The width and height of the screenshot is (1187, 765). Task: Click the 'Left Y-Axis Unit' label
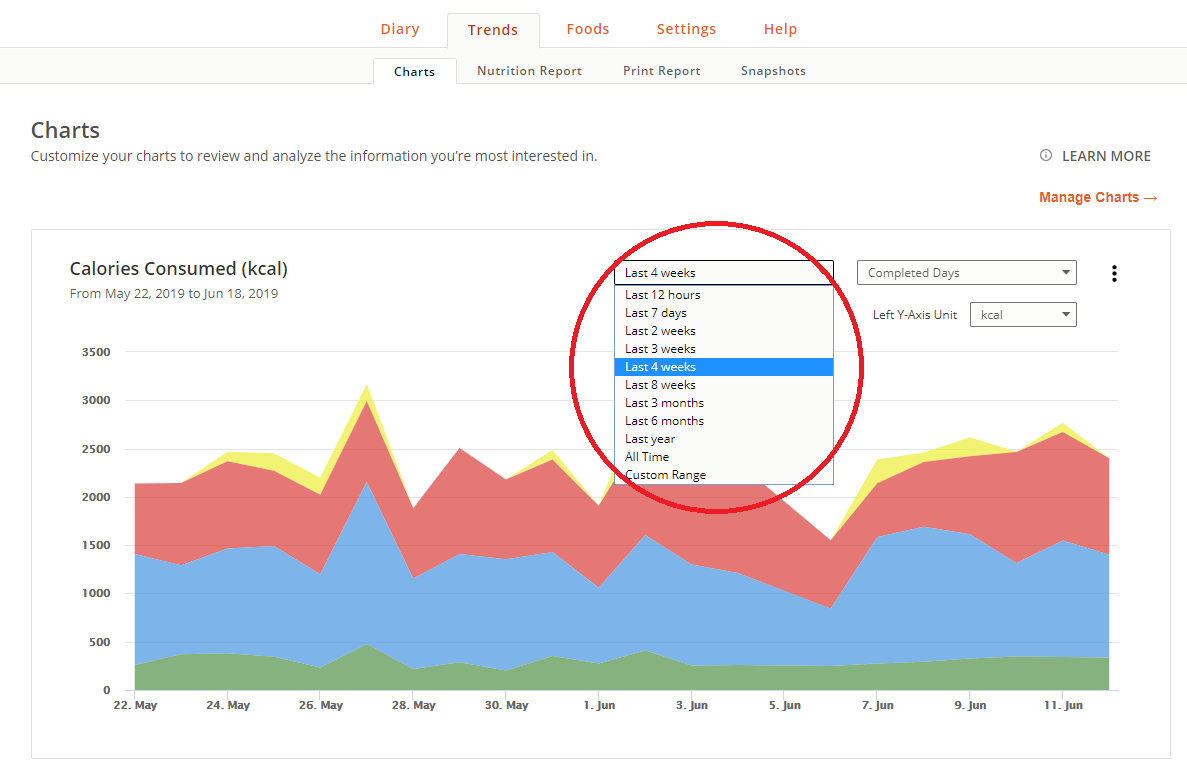[x=914, y=315]
